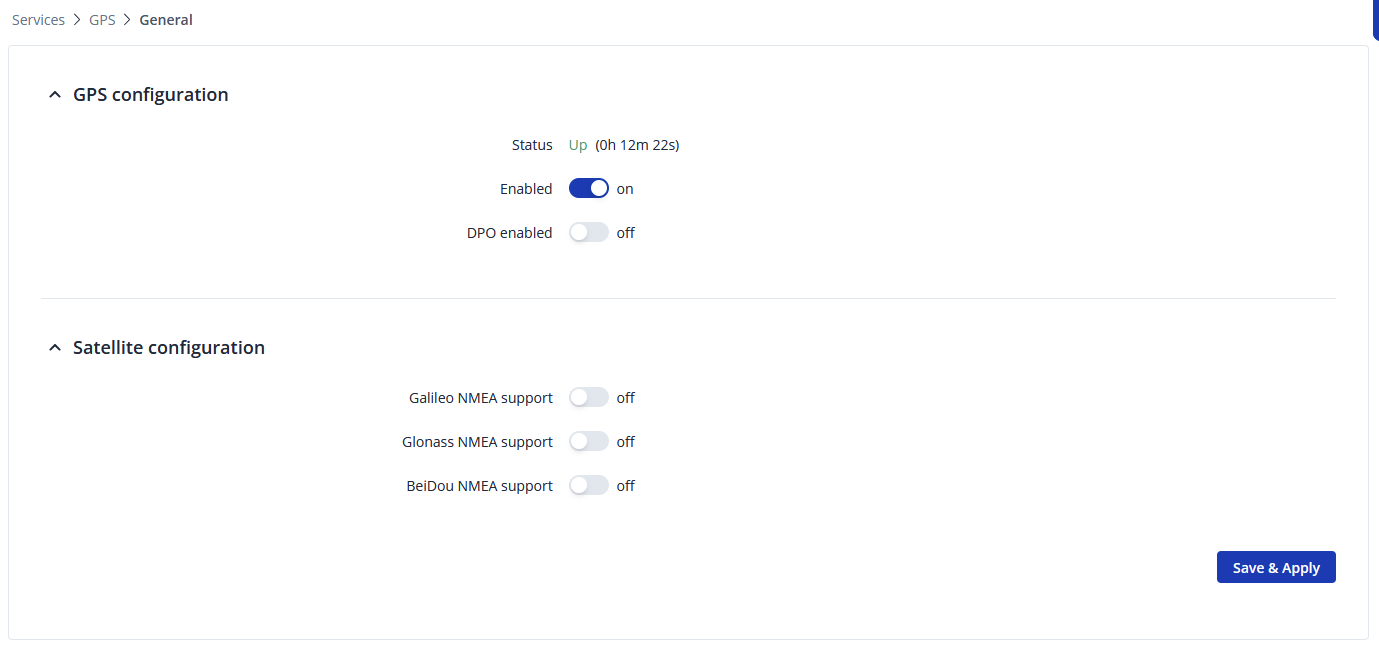
Task: Go to Services in the breadcrumb
Action: [38, 20]
